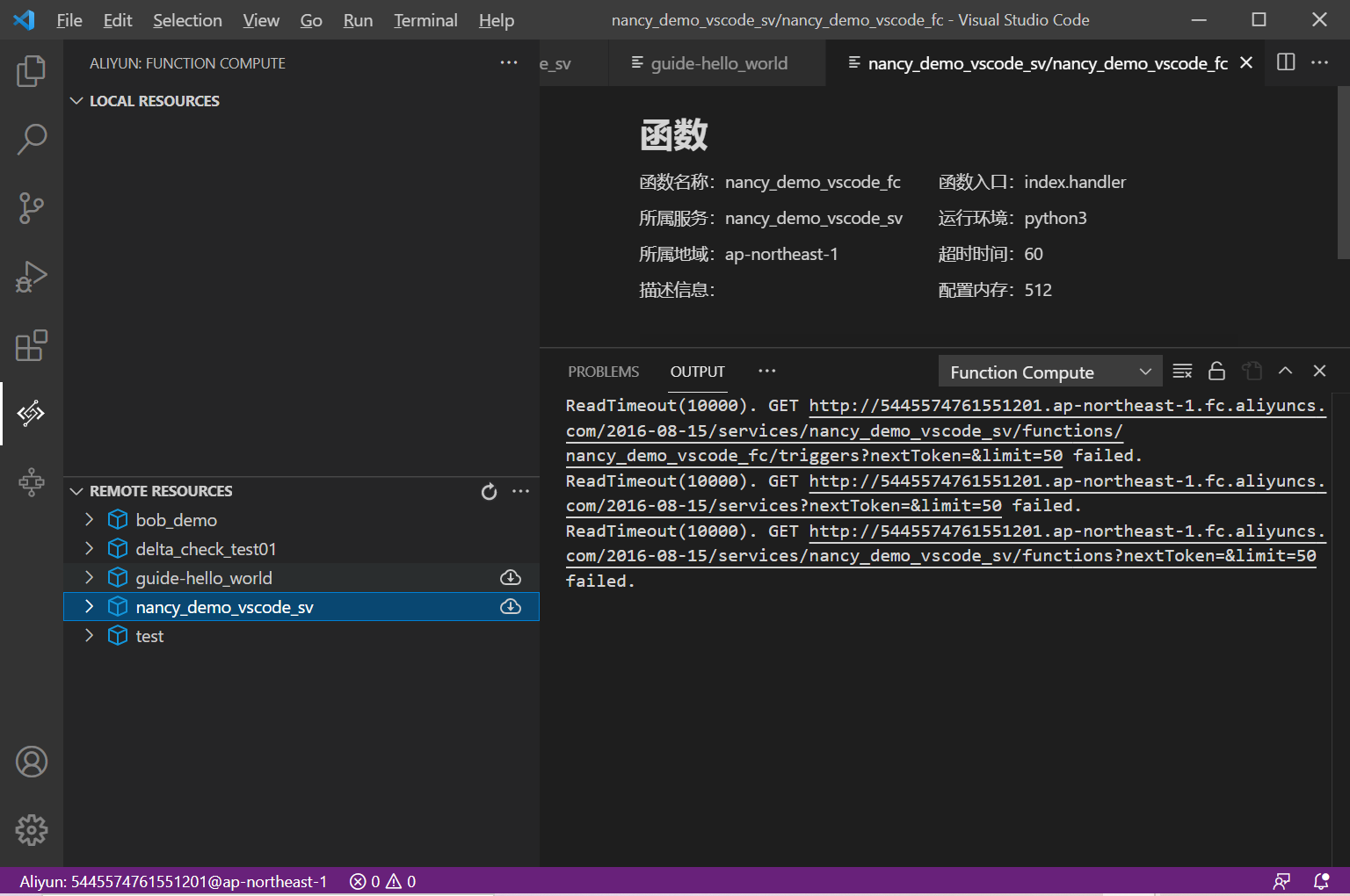Open the Selection menu
The height and width of the screenshot is (896, 1350).
pos(187,20)
